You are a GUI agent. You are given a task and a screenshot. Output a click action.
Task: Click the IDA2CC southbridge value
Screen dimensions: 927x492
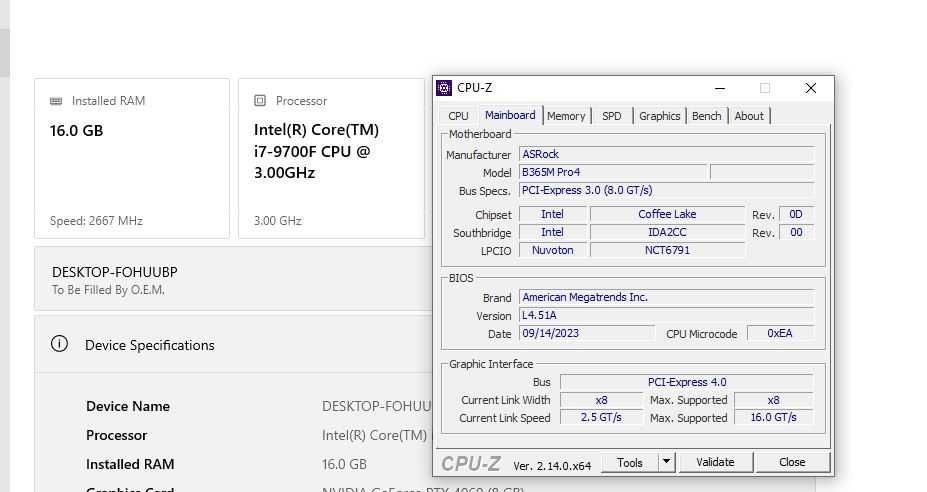tap(667, 232)
